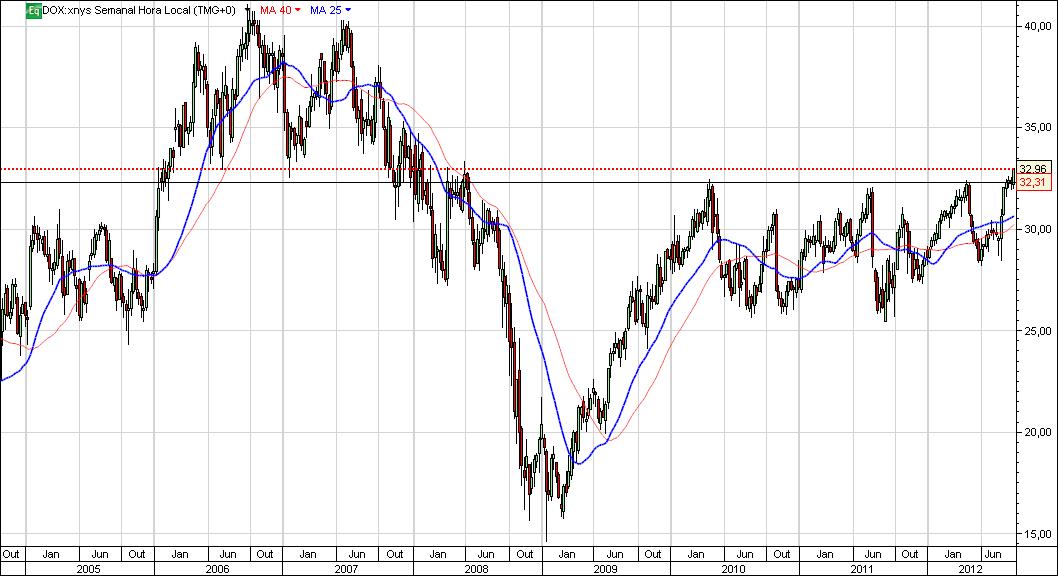1058x576 pixels.
Task: Click the 2005 year label
Action: coord(88,569)
